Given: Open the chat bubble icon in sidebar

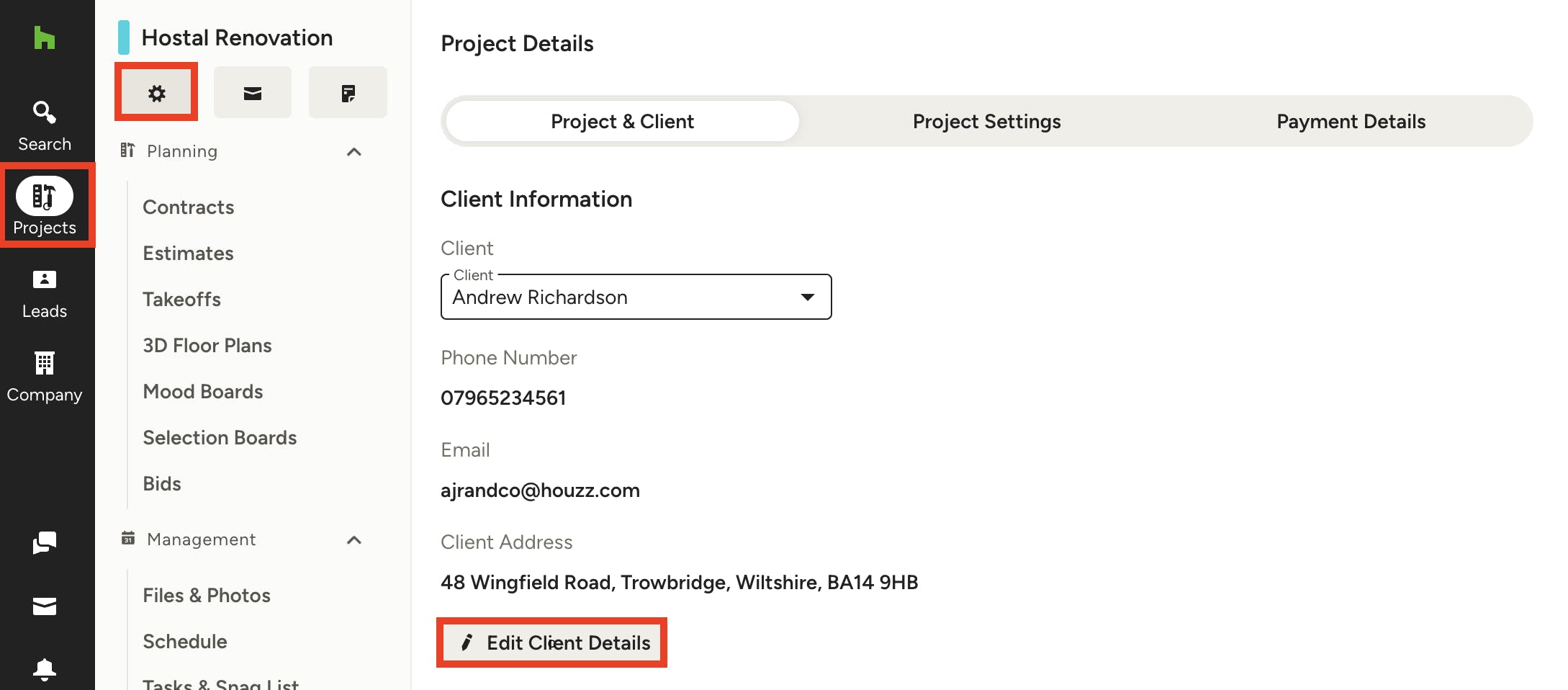Looking at the screenshot, I should click(x=45, y=544).
